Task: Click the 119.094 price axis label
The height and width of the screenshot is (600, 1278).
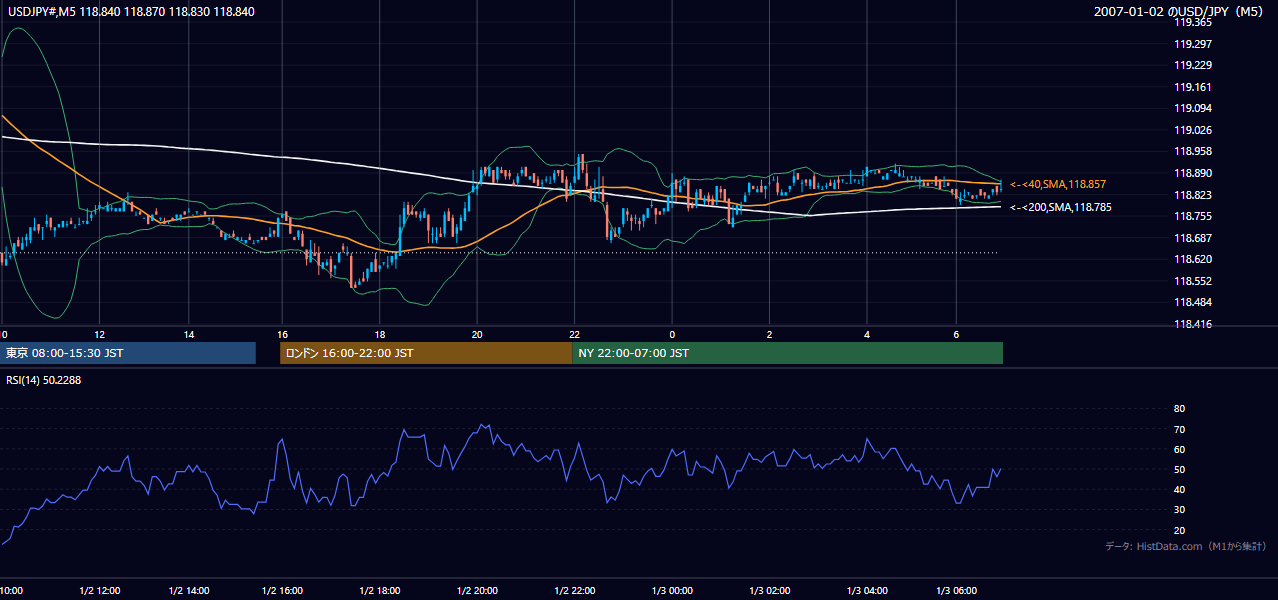Action: 1193,108
